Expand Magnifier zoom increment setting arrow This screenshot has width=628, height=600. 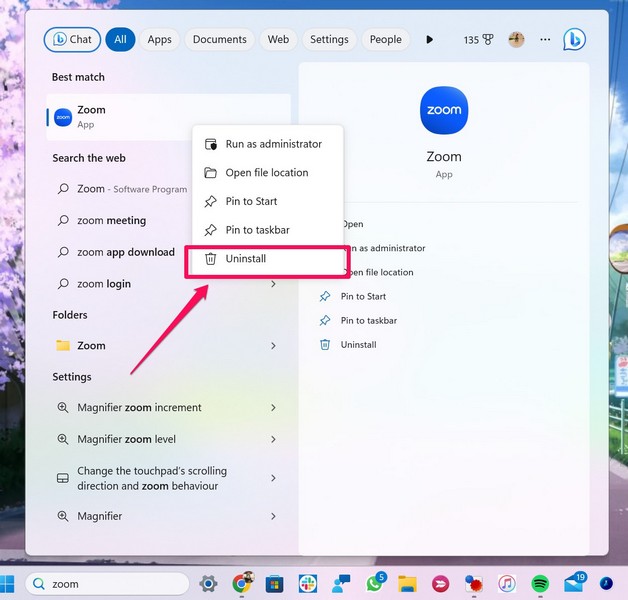273,408
